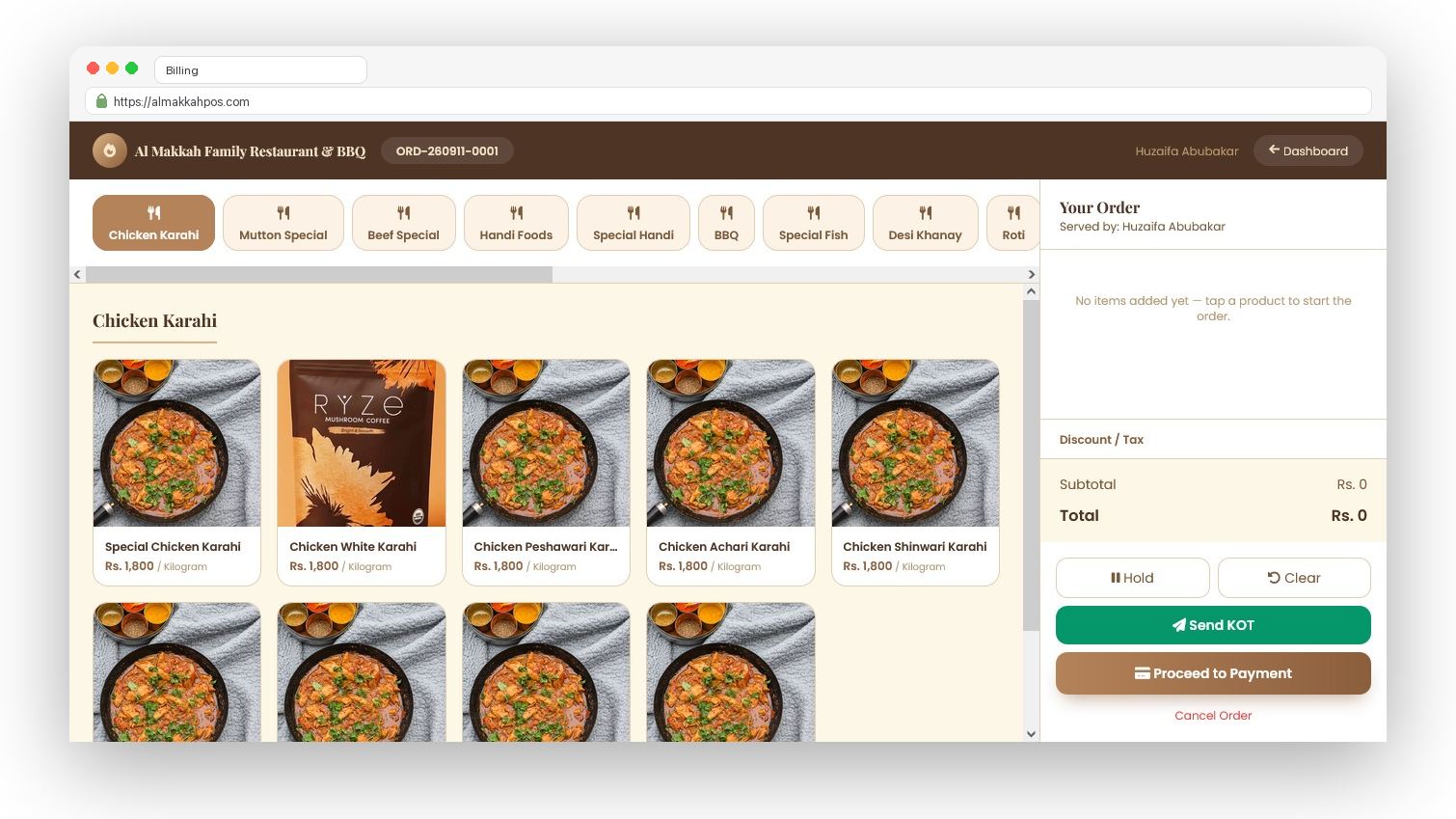Click order number ORD-260911-0001 badge
The image size is (1456, 819).
(447, 150)
